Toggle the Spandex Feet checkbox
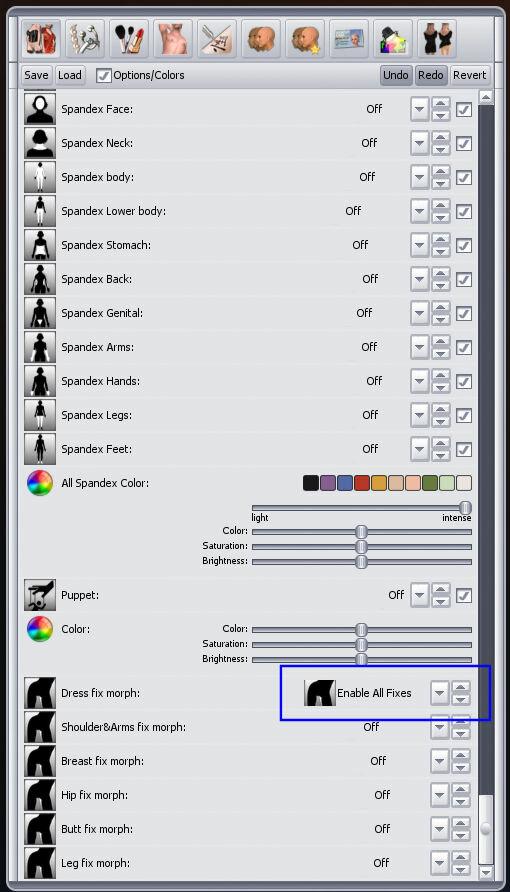510x892 pixels. click(x=464, y=449)
